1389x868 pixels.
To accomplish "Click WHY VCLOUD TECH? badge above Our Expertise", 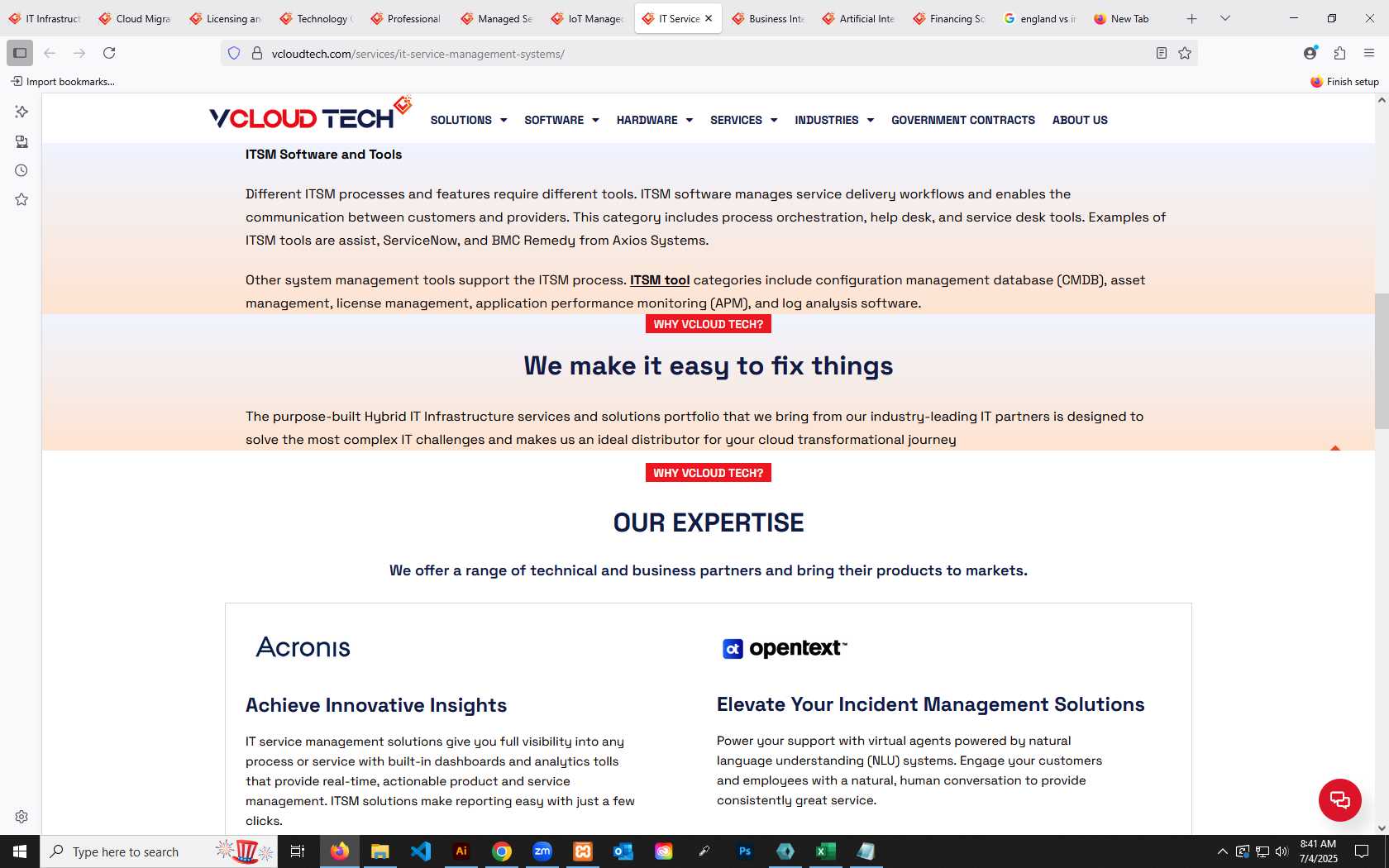I will pos(709,473).
